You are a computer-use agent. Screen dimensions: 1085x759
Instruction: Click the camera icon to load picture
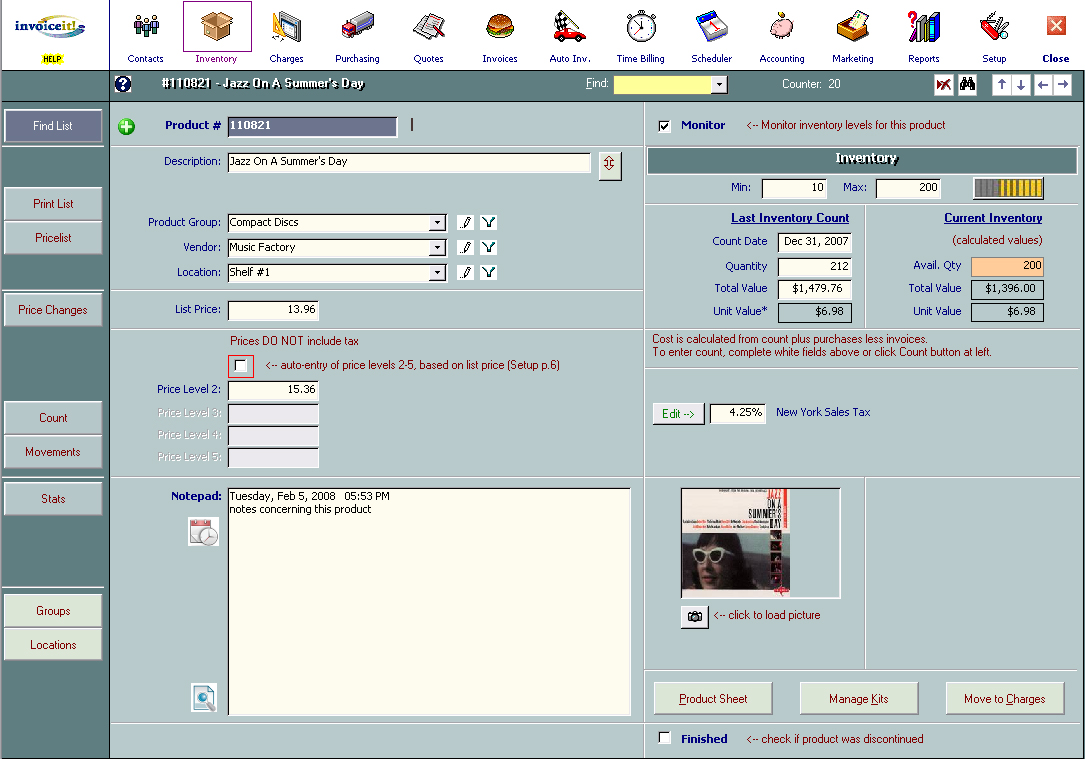[694, 617]
